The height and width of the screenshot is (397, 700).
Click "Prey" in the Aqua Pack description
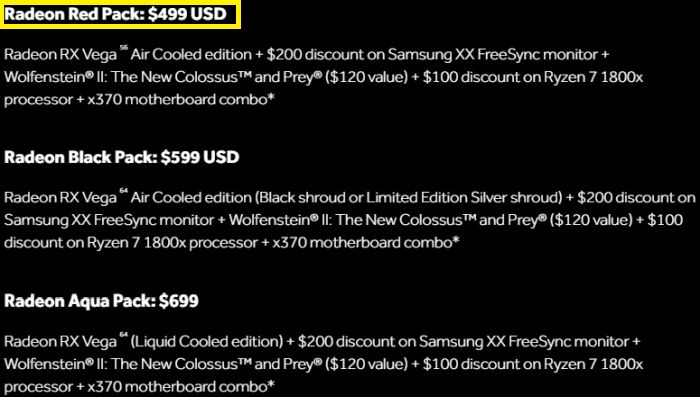click(x=296, y=364)
